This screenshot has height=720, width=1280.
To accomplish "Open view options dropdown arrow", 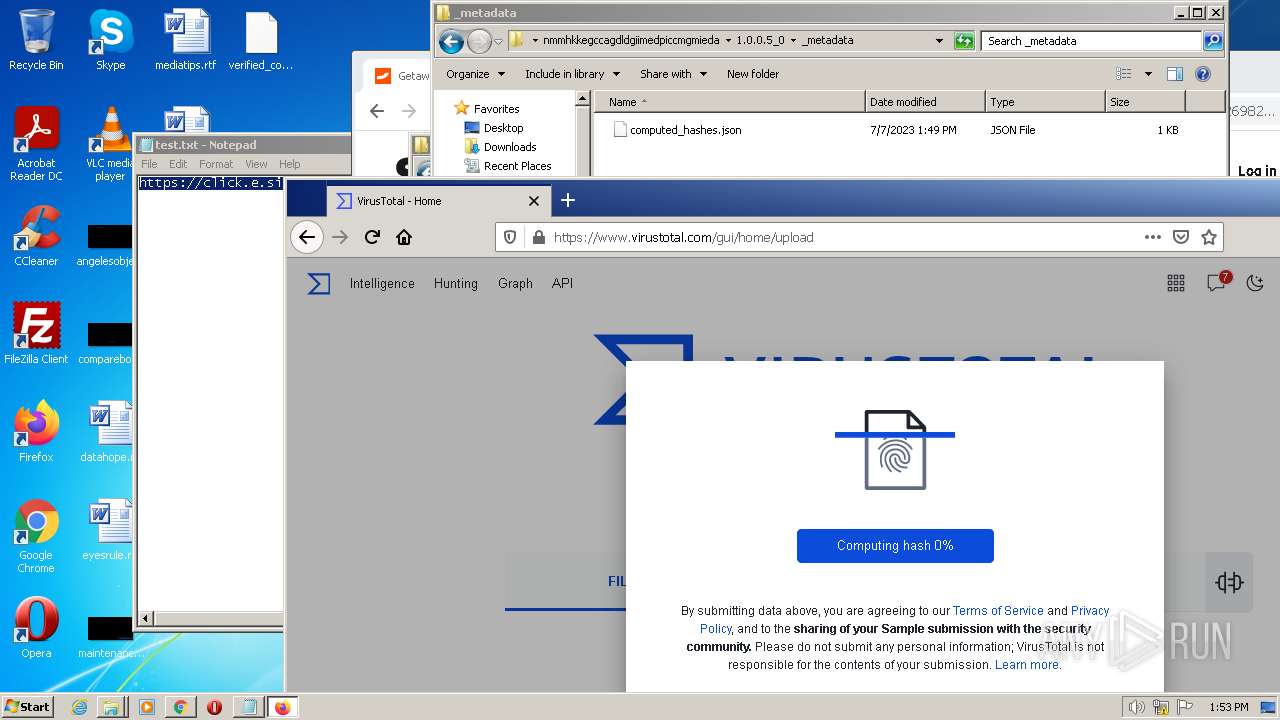I will tap(1148, 74).
